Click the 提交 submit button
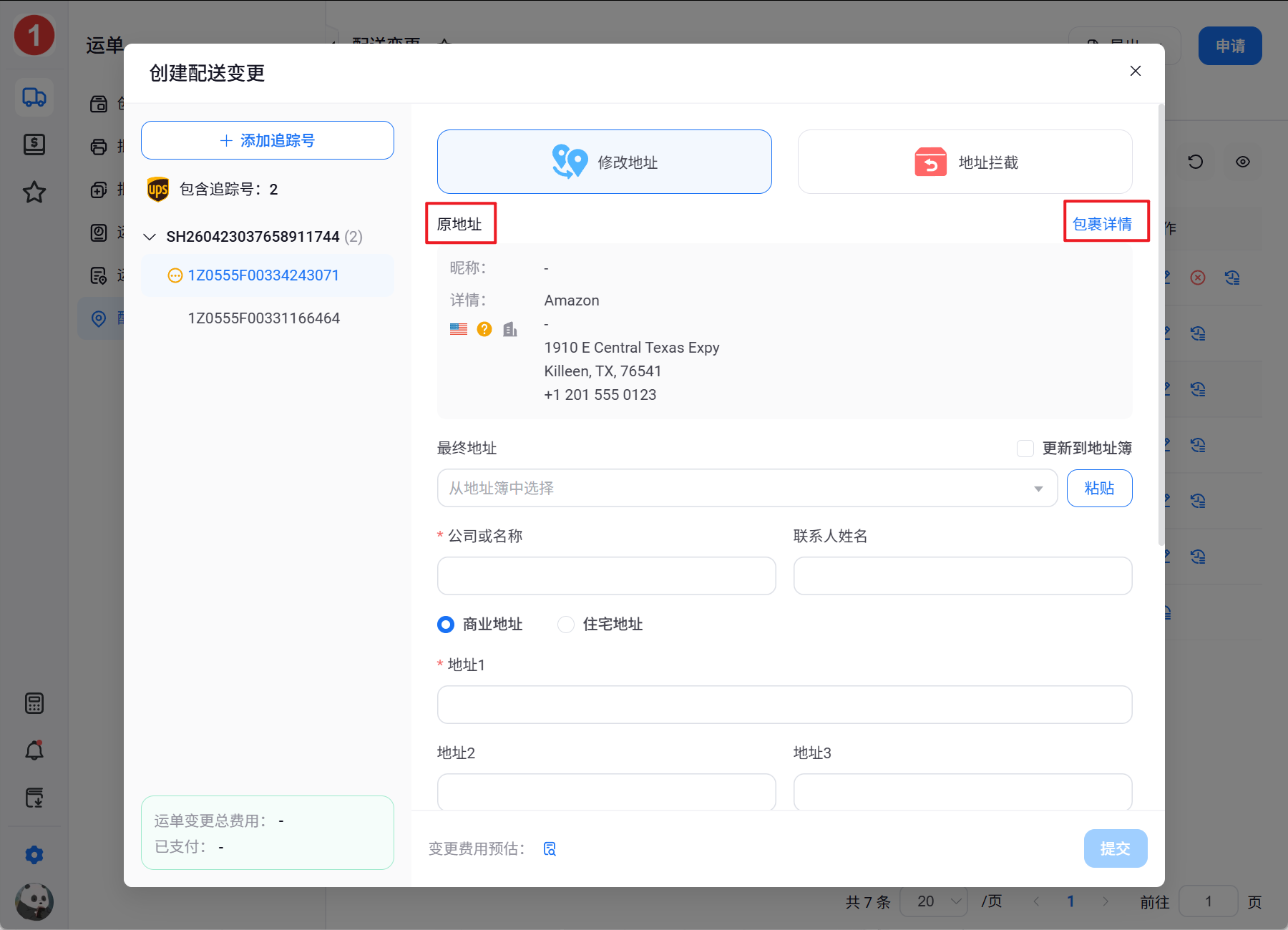Screen dimensions: 1288x930 pyautogui.click(x=1116, y=848)
